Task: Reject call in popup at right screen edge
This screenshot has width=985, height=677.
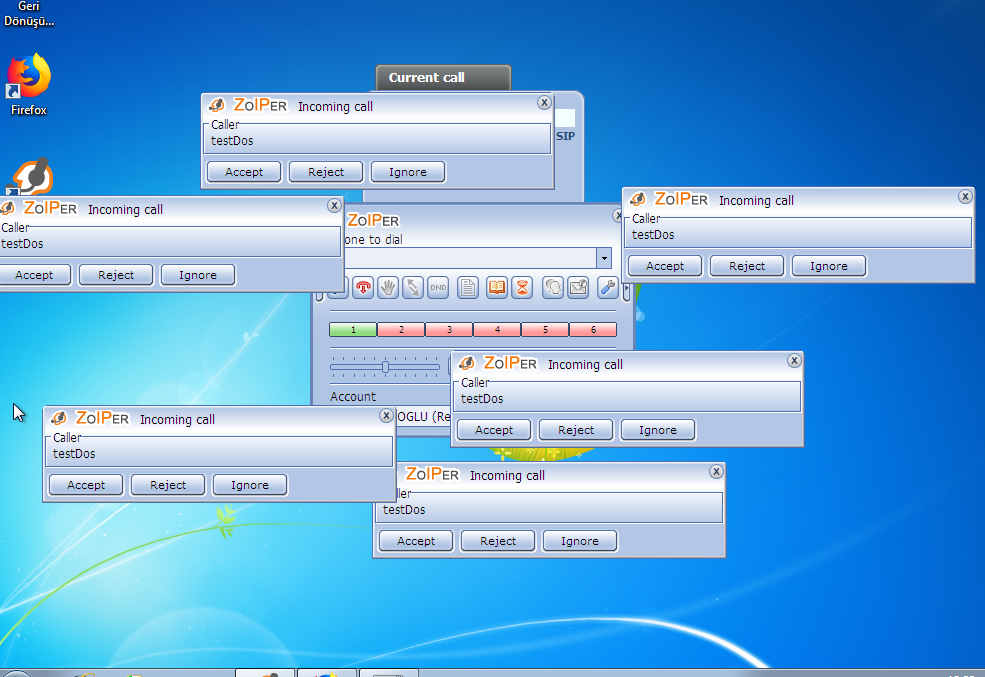Action: [x=747, y=266]
